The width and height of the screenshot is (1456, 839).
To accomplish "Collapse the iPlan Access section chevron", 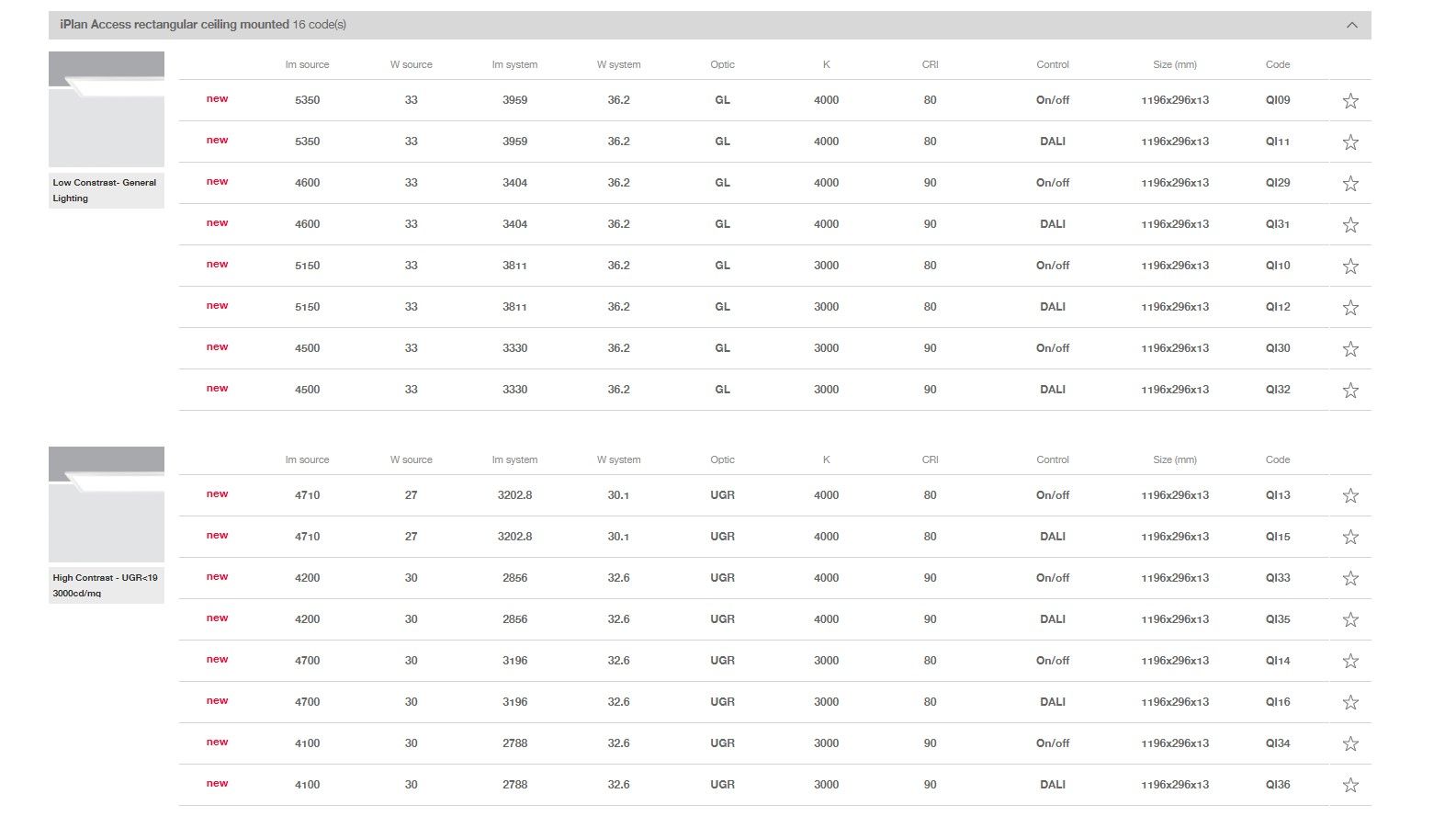I will click(1351, 25).
